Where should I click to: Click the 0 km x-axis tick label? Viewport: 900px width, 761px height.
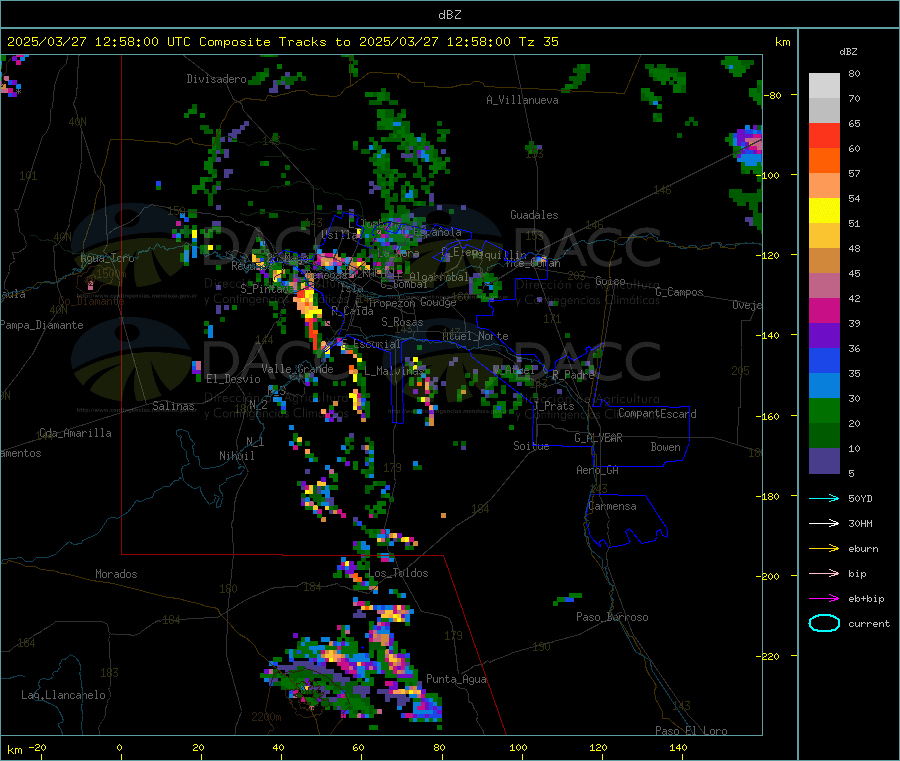pos(119,747)
